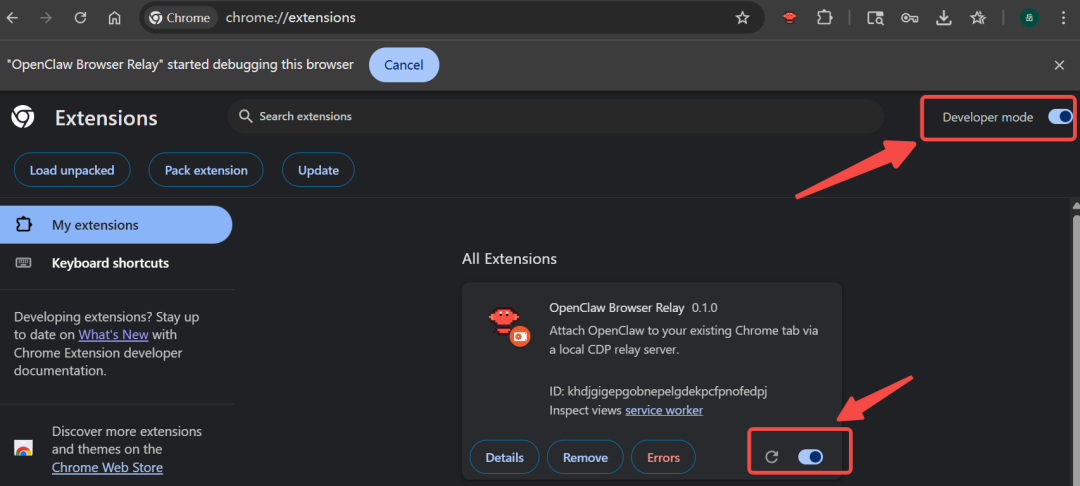Screen dimensions: 1080x486
Task: Go back with the browser back arrow
Action: [x=12, y=18]
